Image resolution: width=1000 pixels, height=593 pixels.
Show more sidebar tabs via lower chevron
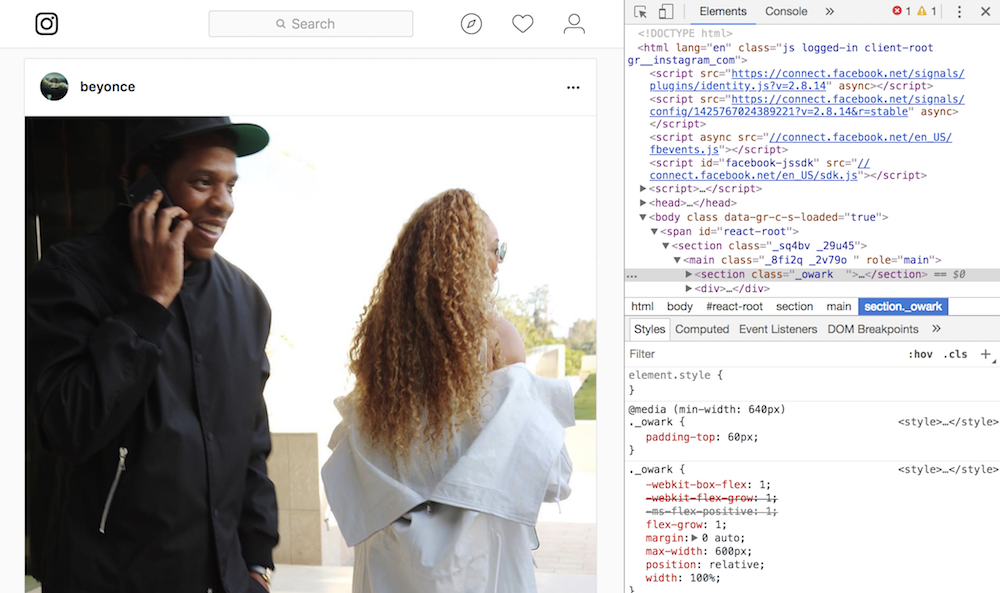[936, 328]
